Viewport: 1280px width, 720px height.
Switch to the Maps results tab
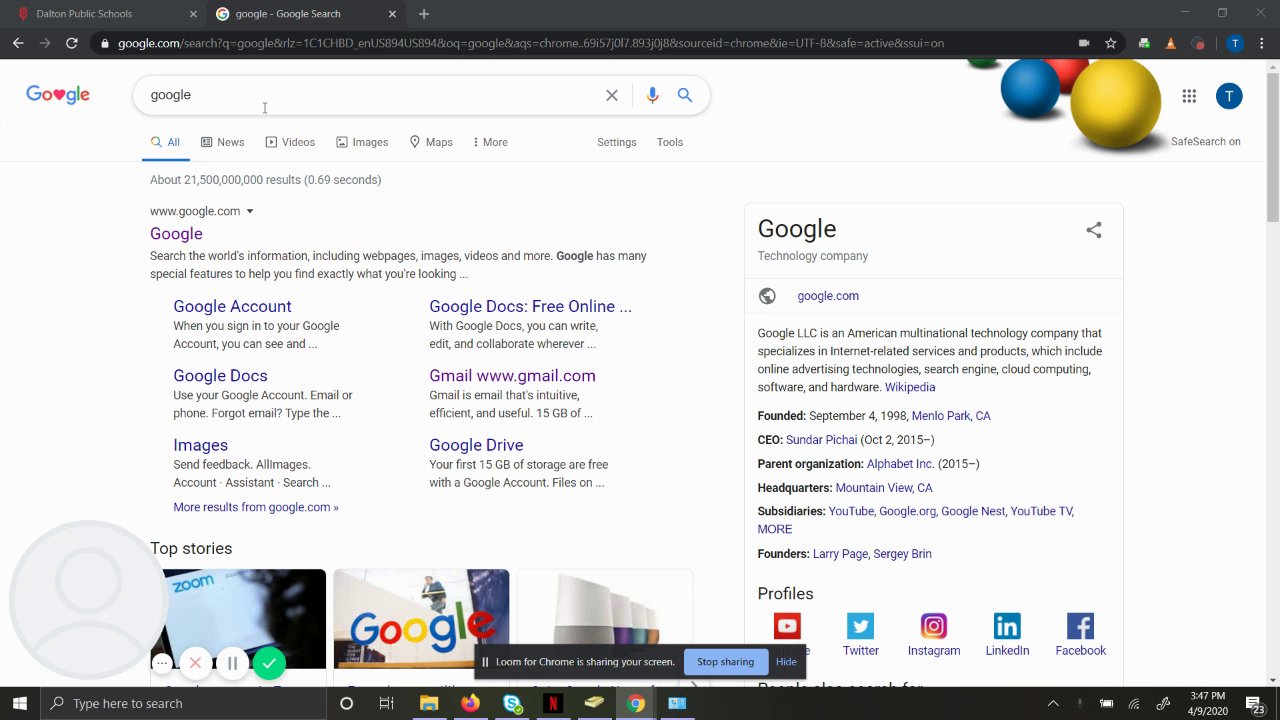pos(431,142)
